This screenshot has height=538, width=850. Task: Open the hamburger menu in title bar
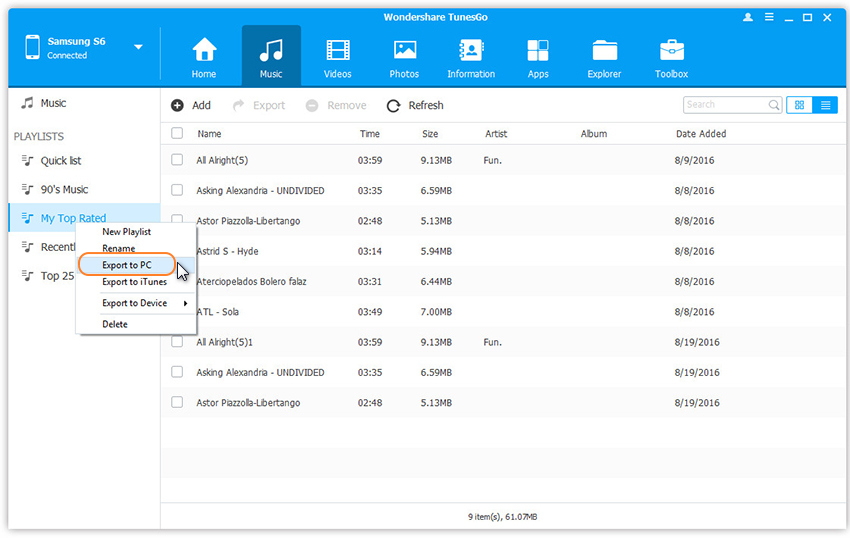coord(769,17)
